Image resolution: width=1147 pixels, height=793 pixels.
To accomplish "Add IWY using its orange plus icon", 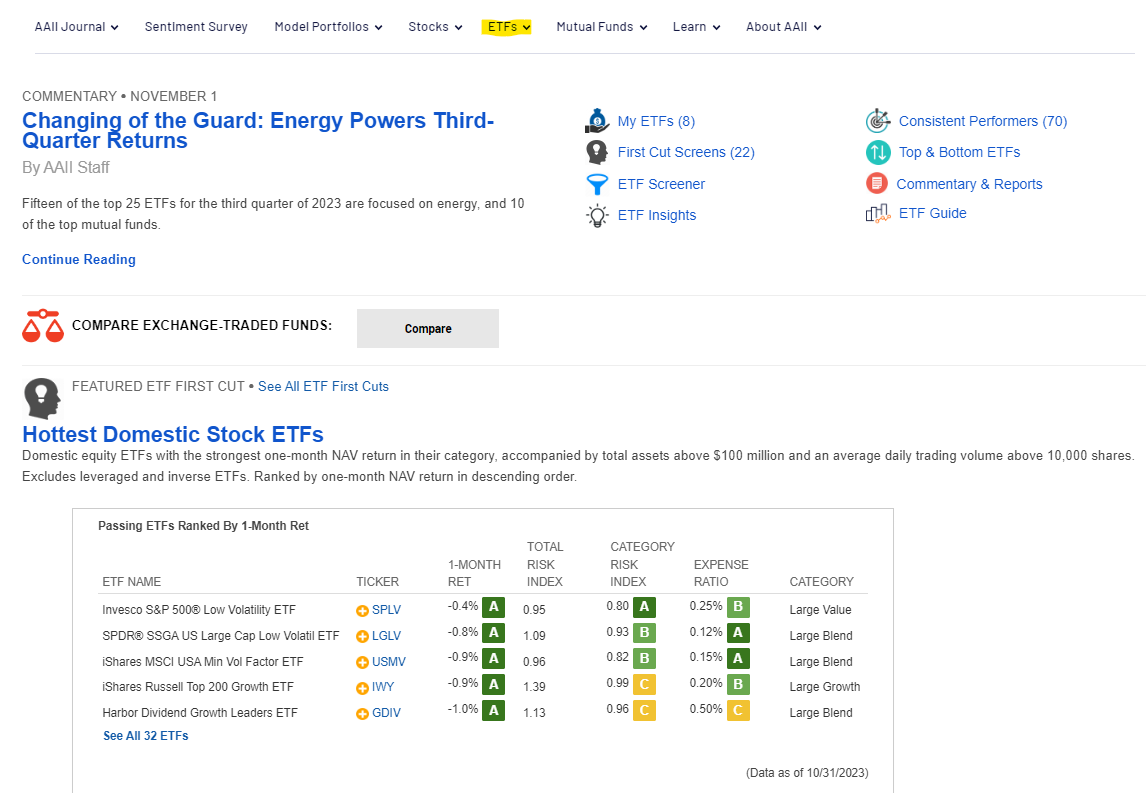I will coord(362,688).
